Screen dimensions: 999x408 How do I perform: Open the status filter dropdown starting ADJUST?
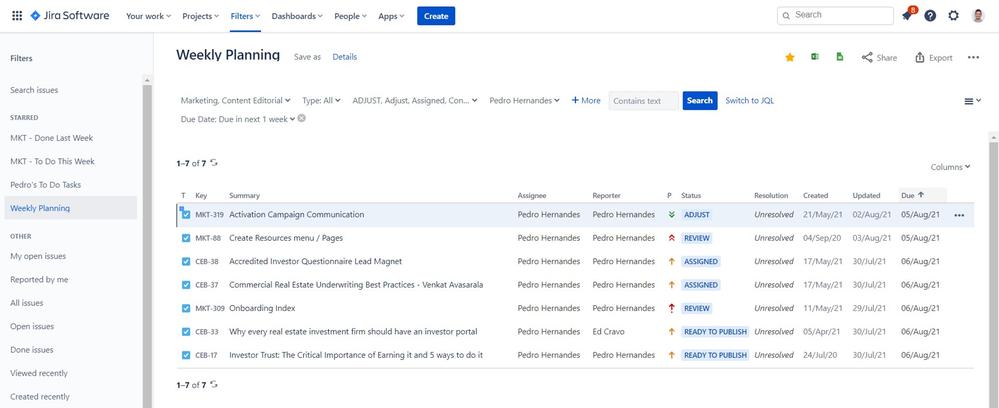coord(415,101)
